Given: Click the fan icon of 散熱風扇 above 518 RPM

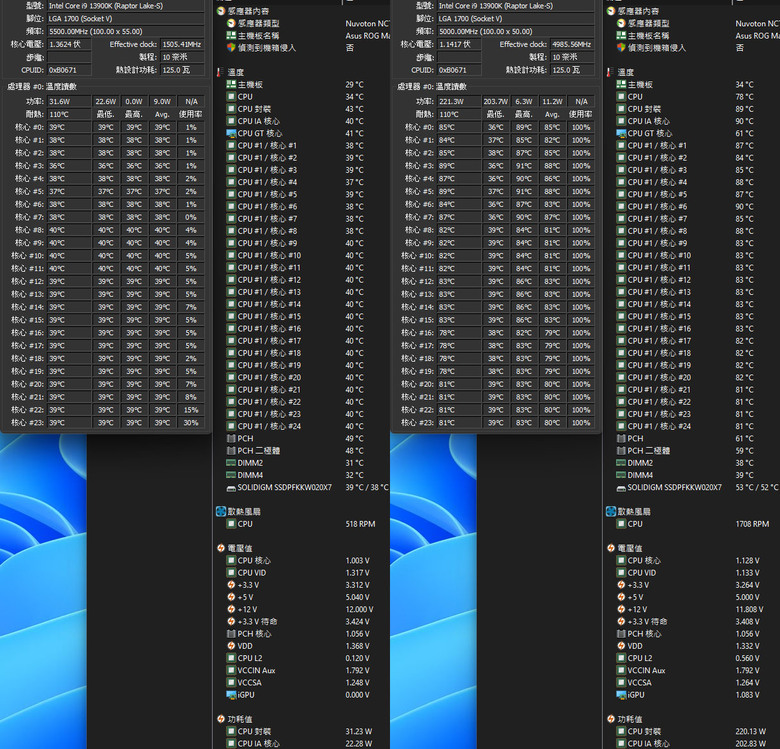Looking at the screenshot, I should [221, 511].
